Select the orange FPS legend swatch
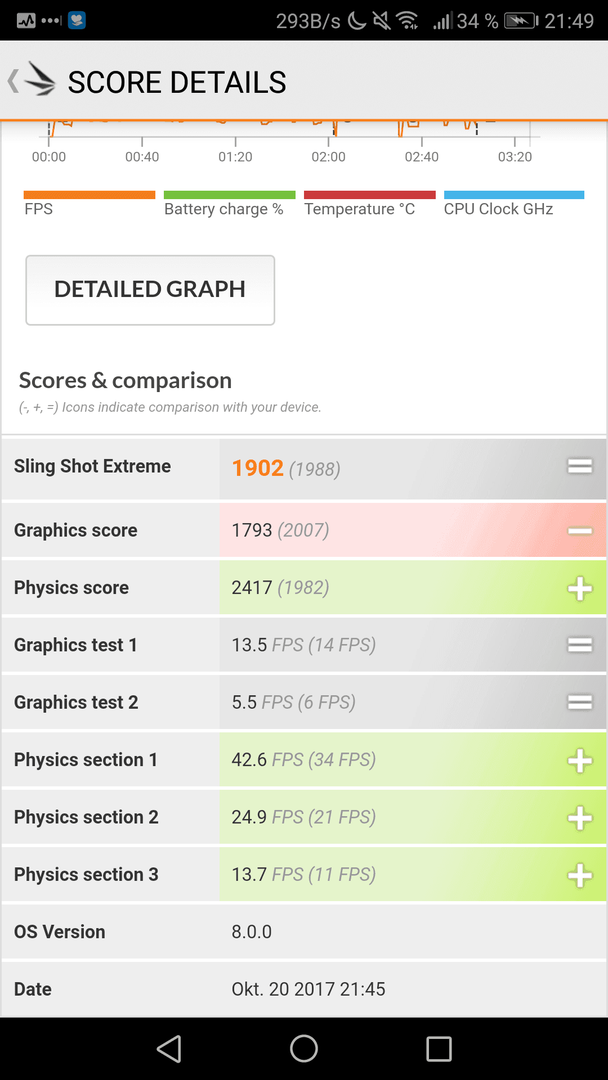This screenshot has width=608, height=1080. coord(90,195)
